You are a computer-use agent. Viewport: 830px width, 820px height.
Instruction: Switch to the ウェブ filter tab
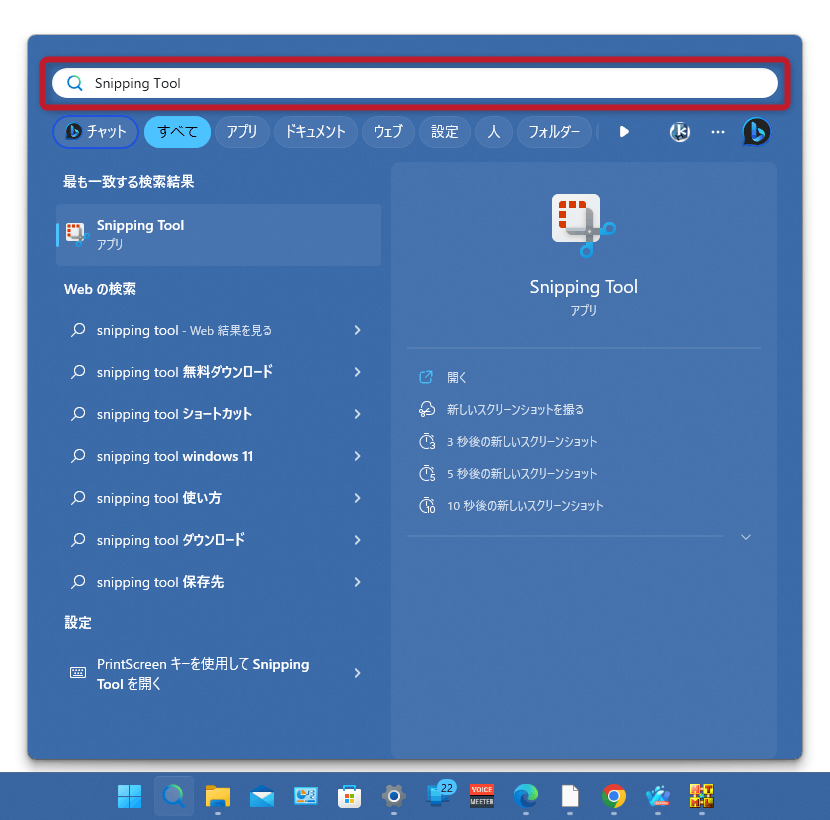click(x=388, y=132)
